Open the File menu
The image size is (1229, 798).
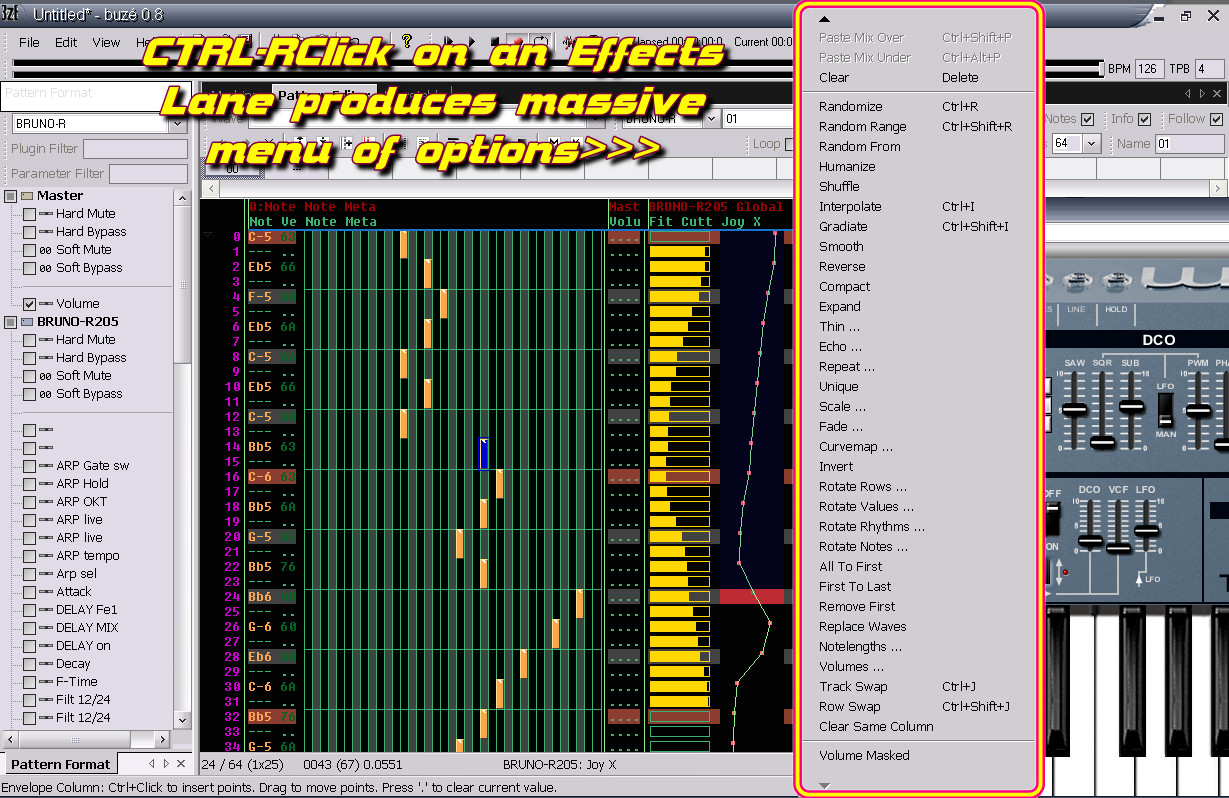29,42
